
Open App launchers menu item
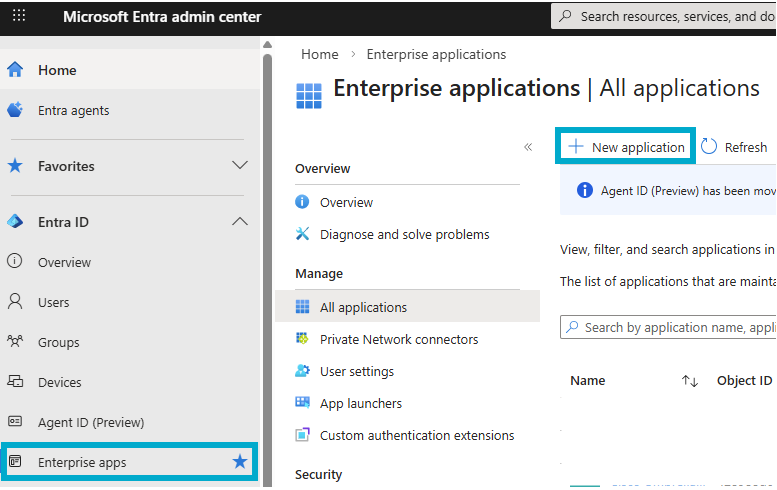pos(407,403)
